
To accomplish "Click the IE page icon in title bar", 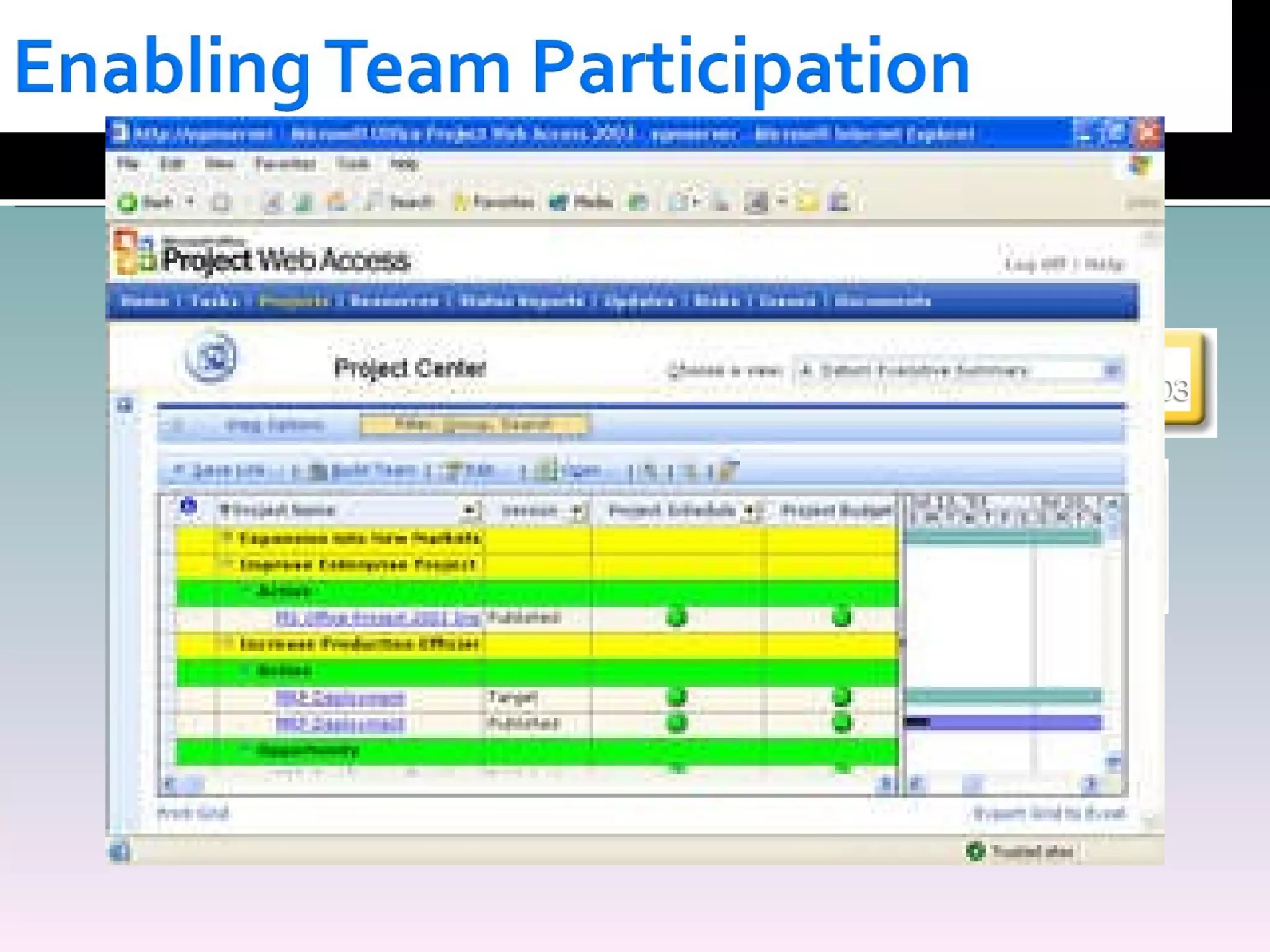I will pos(121,133).
